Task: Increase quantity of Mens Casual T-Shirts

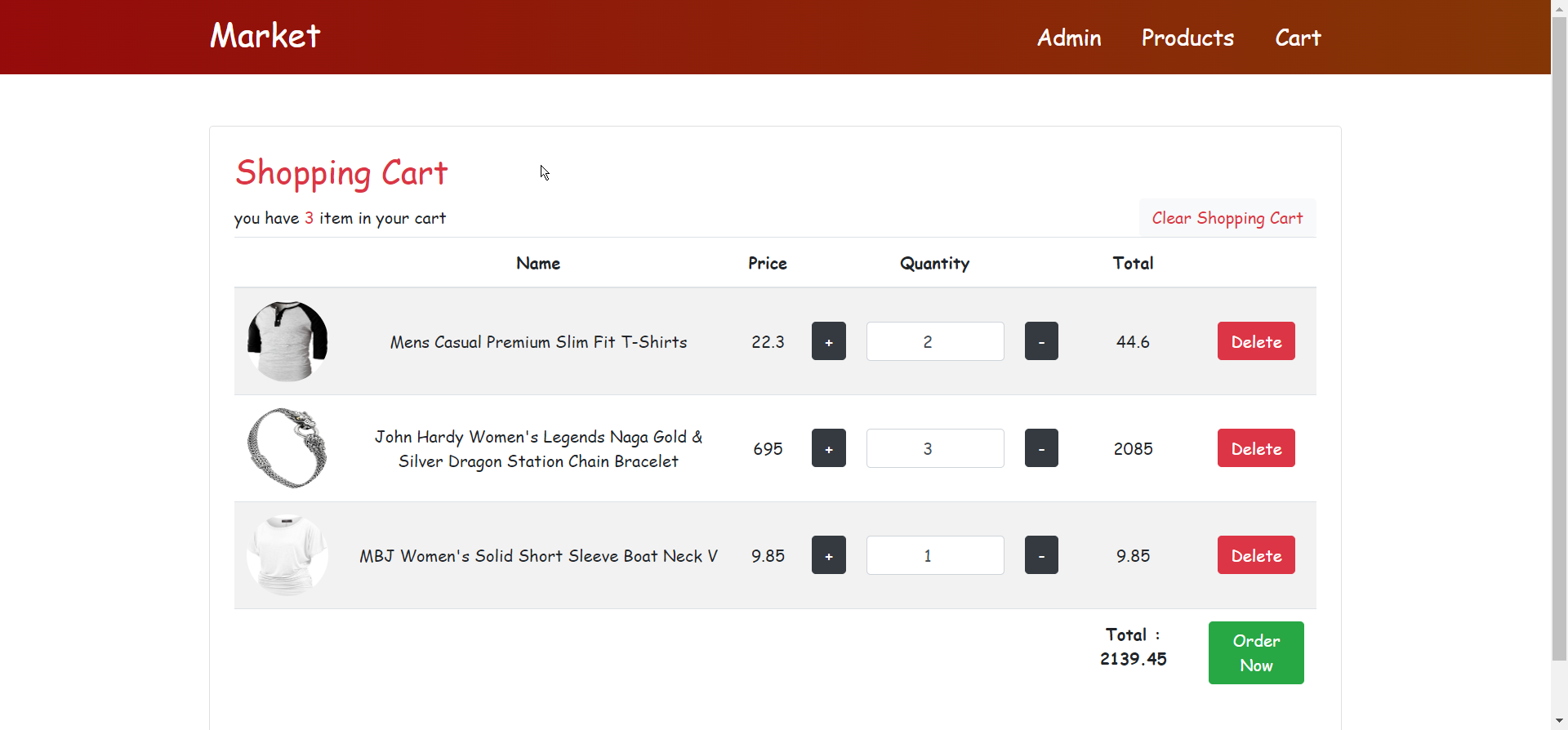Action: point(828,341)
